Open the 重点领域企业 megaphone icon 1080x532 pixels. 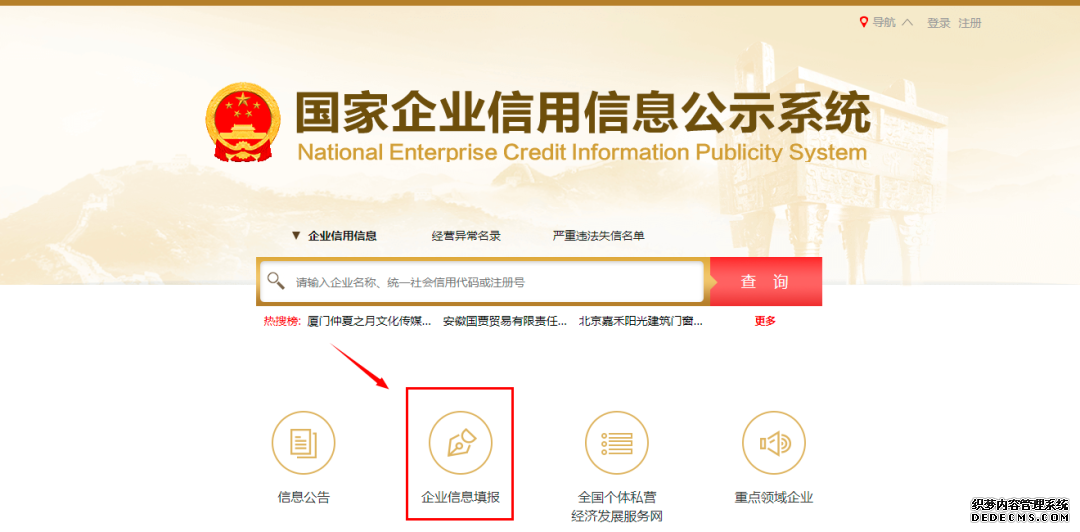click(773, 442)
